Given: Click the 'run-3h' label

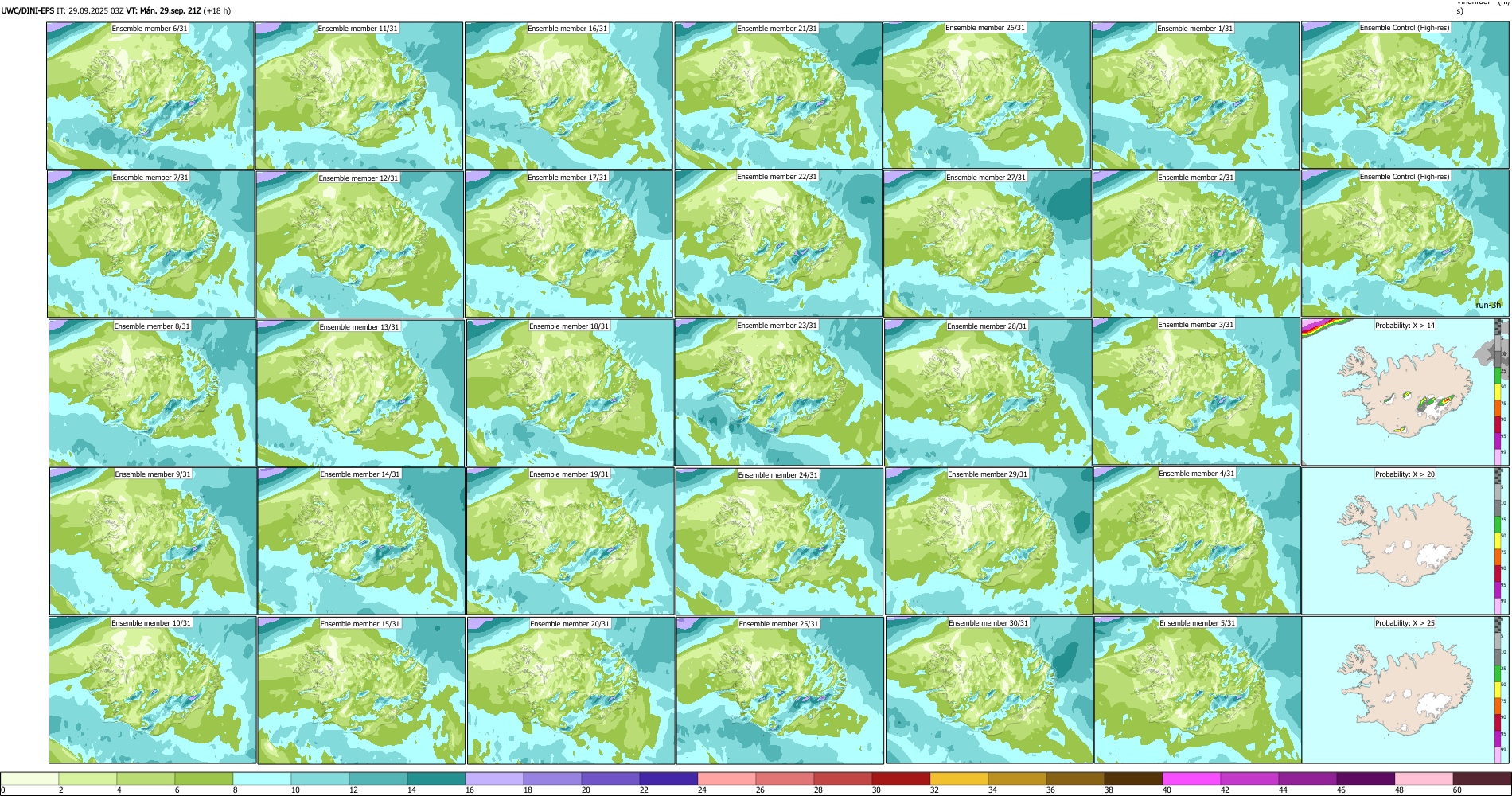Looking at the screenshot, I should pos(1488,305).
